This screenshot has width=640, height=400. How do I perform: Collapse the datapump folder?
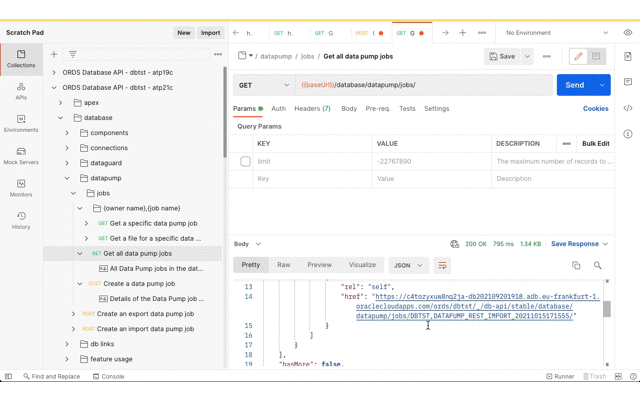click(67, 178)
